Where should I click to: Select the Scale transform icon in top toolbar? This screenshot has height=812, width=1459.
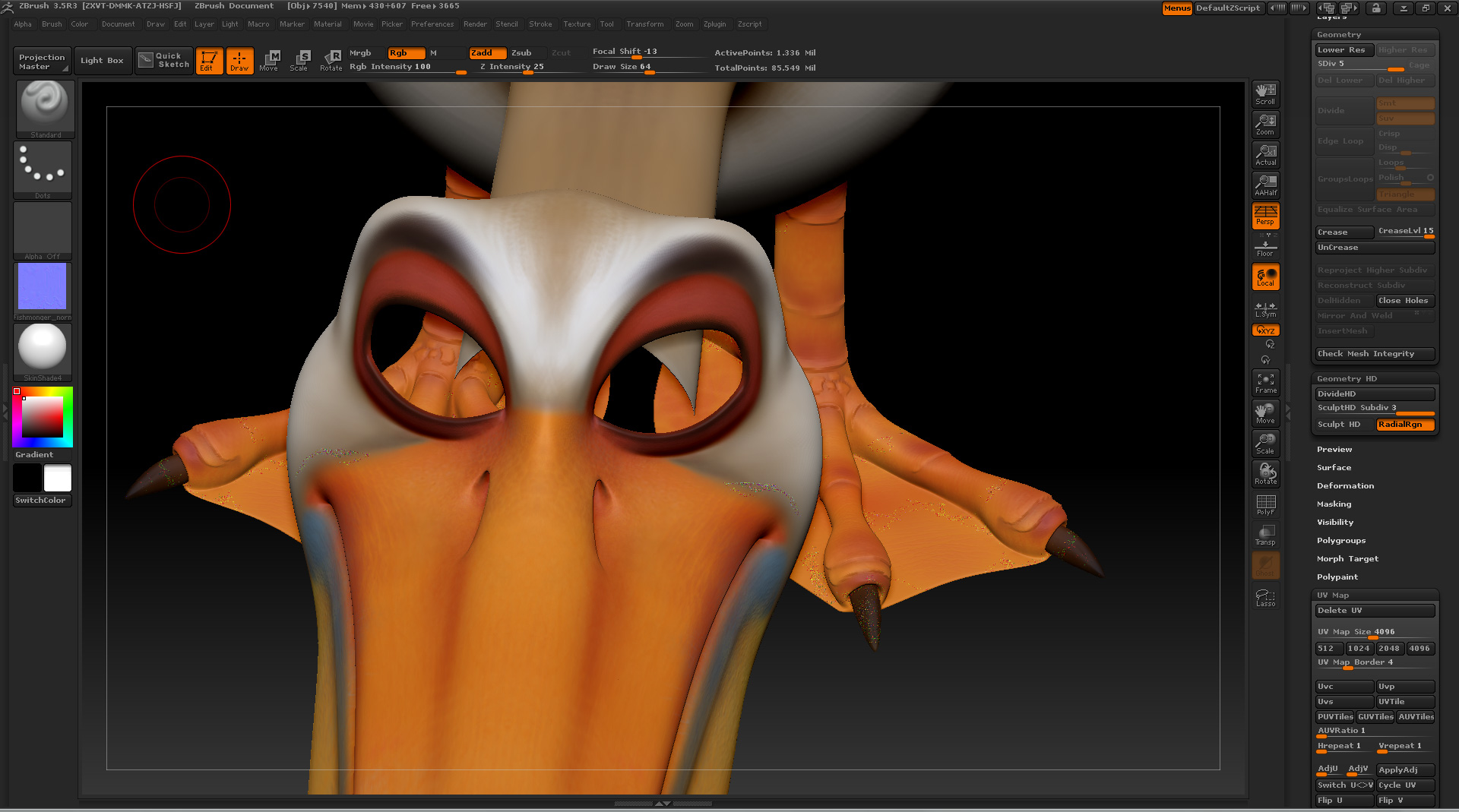(300, 61)
